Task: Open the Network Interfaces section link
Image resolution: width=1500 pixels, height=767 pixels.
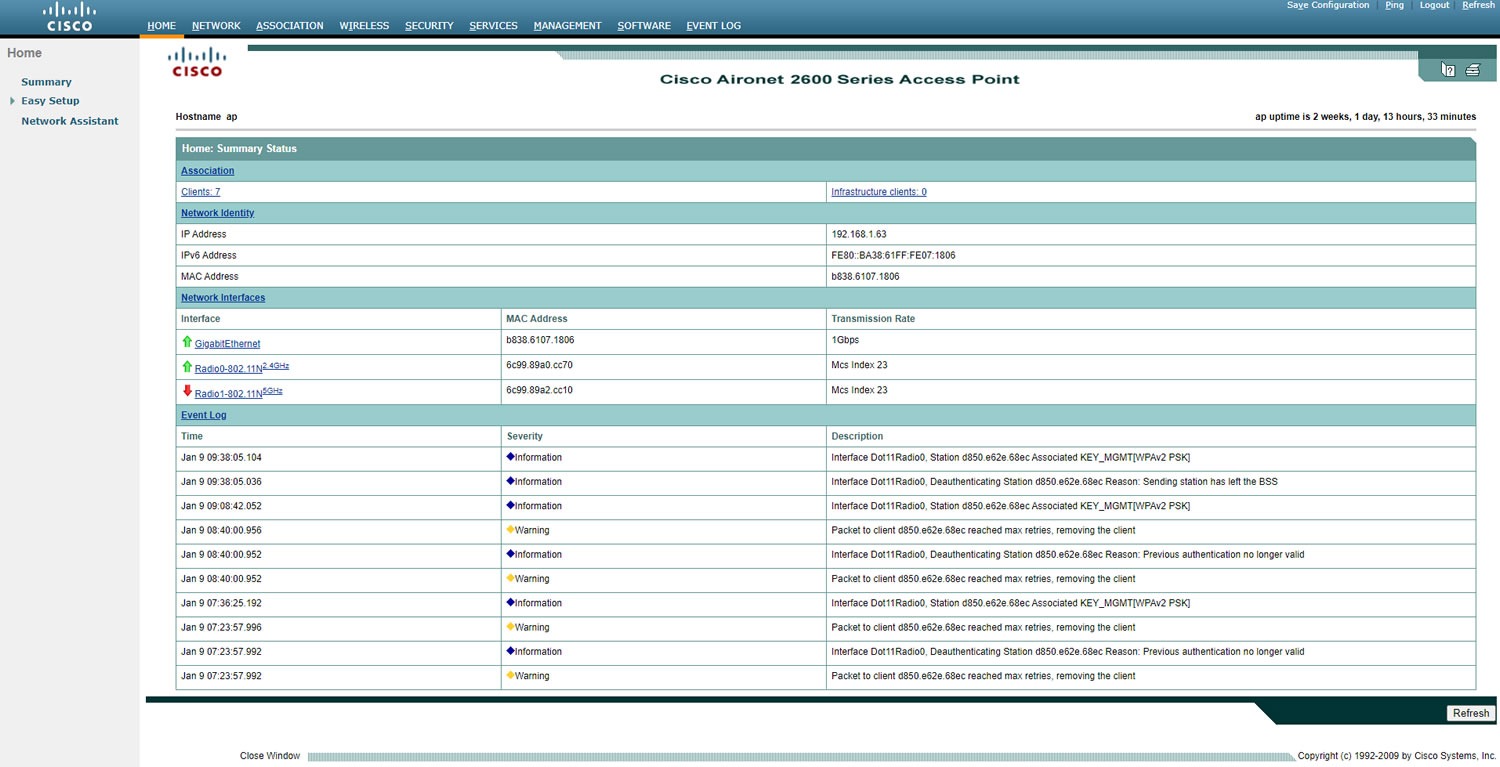Action: [223, 298]
